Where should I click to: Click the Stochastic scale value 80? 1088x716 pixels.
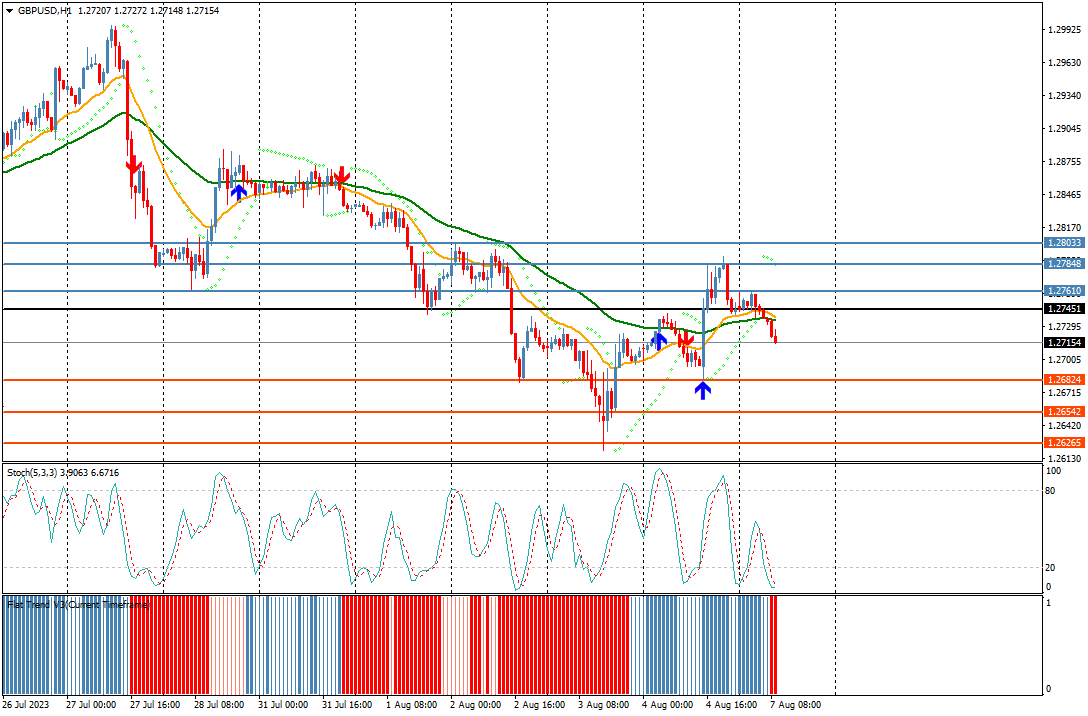click(x=1051, y=491)
